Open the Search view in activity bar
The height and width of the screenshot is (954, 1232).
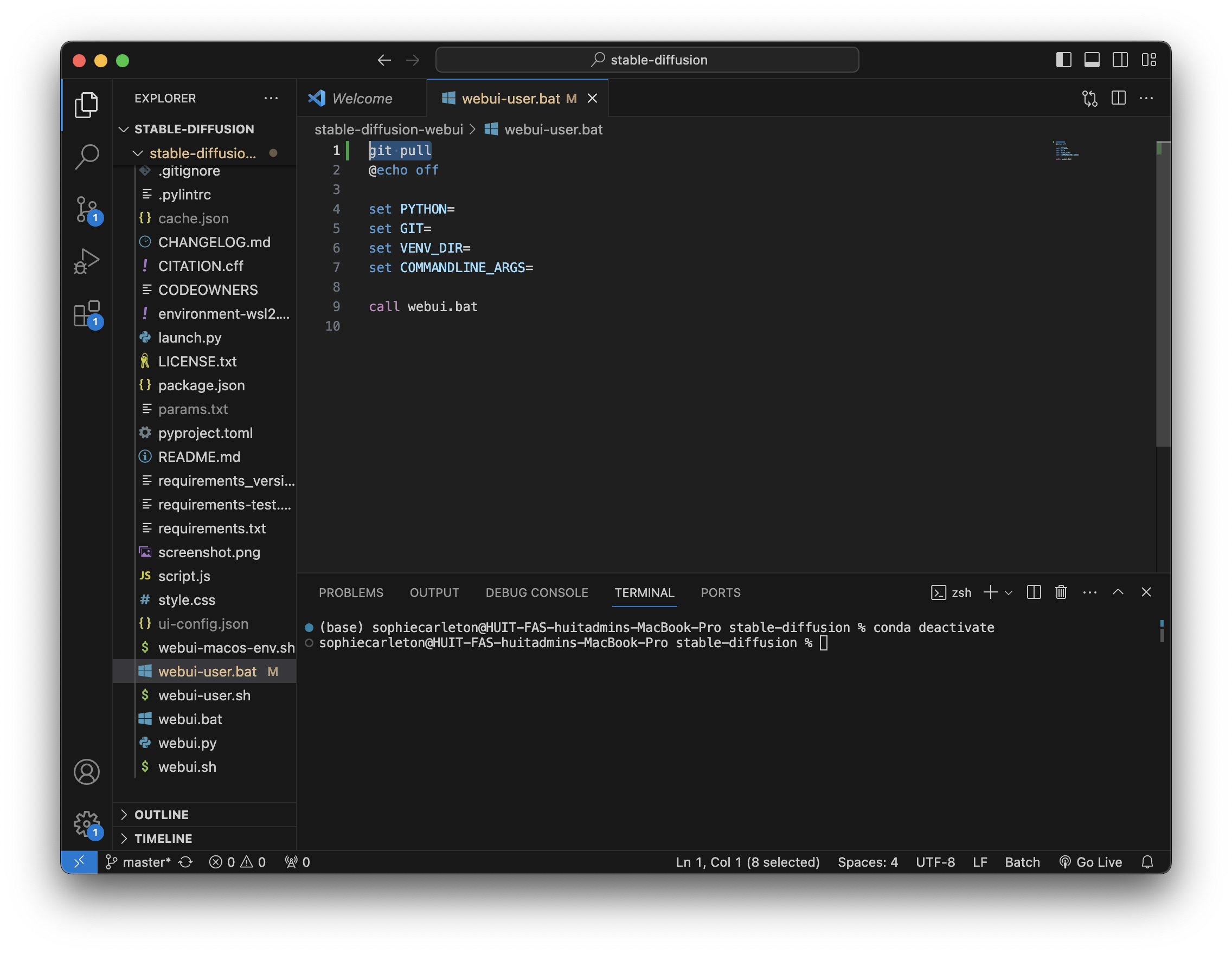[x=86, y=157]
